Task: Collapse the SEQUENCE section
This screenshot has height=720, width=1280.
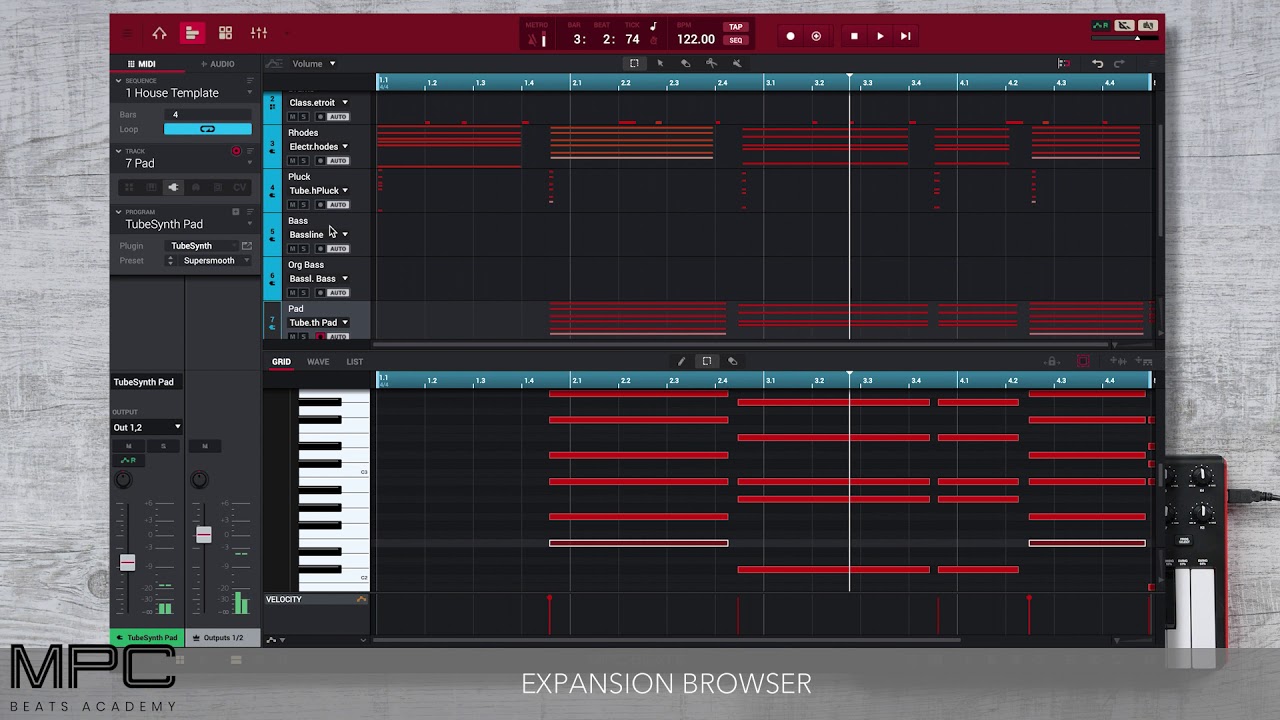Action: (118, 80)
